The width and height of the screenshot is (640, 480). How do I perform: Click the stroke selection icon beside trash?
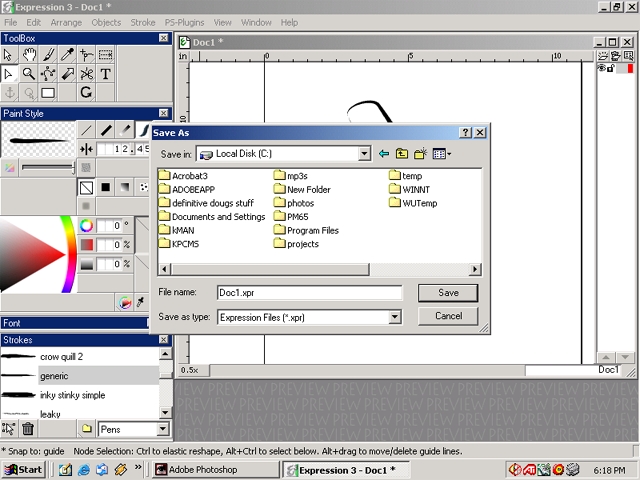tap(8, 429)
